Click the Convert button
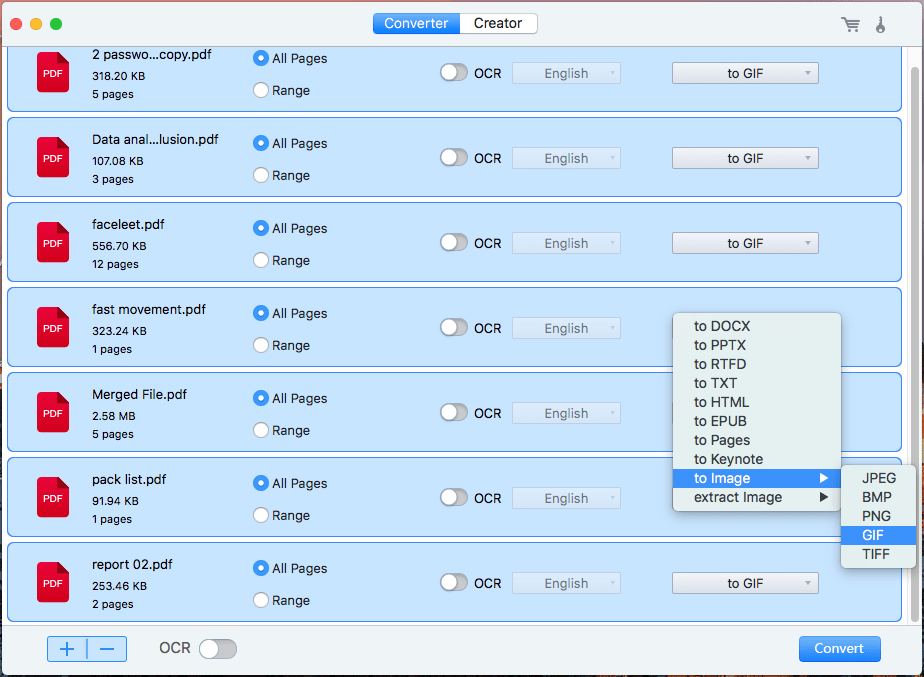Image resolution: width=924 pixels, height=677 pixels. (x=839, y=649)
